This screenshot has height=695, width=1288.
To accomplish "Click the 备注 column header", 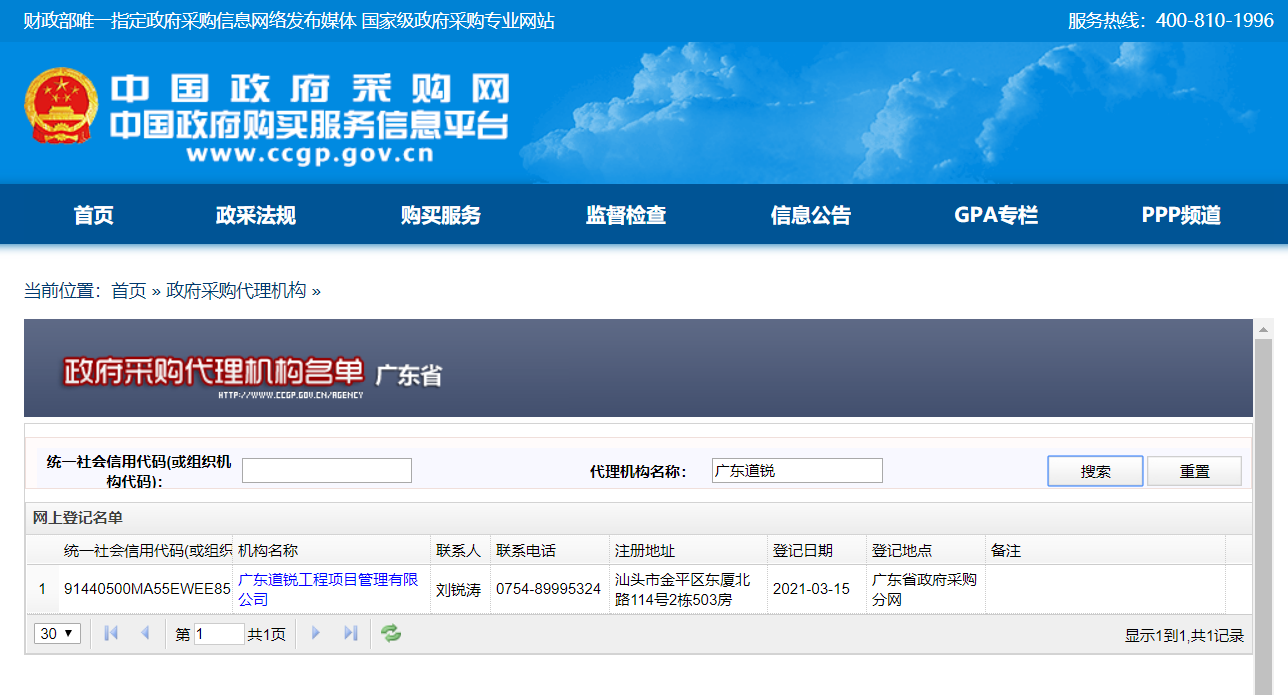I will 1105,550.
